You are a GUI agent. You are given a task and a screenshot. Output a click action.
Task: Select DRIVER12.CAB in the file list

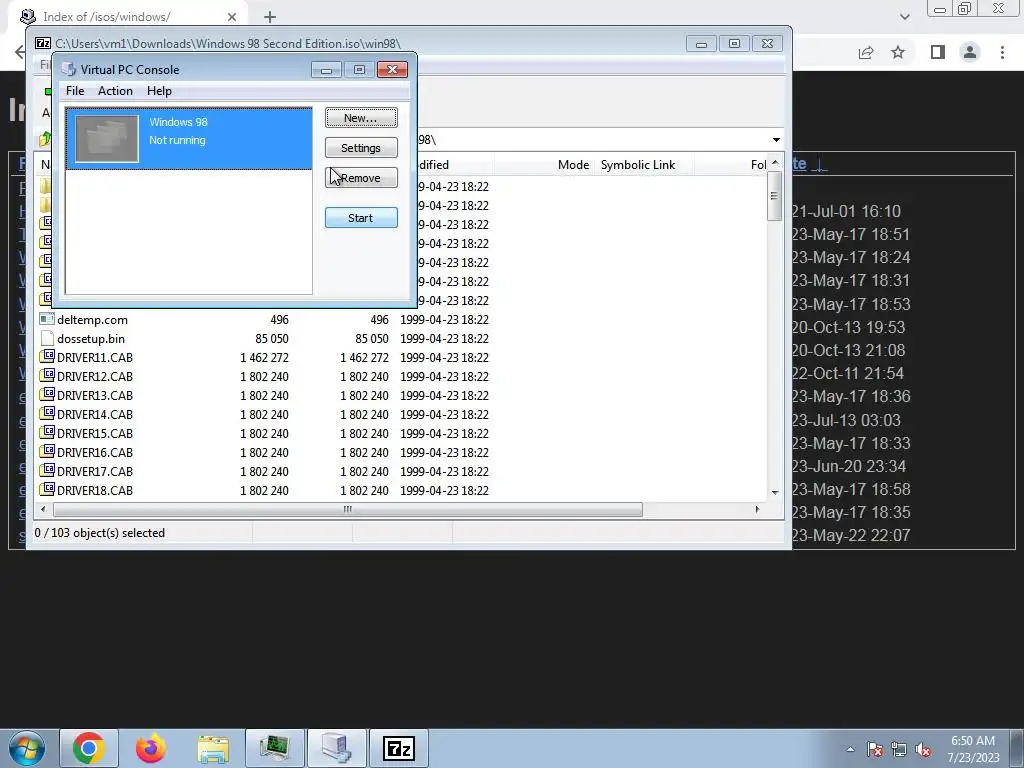click(95, 376)
